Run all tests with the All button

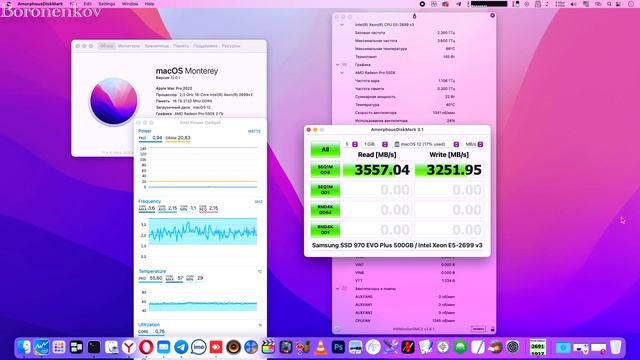325,149
